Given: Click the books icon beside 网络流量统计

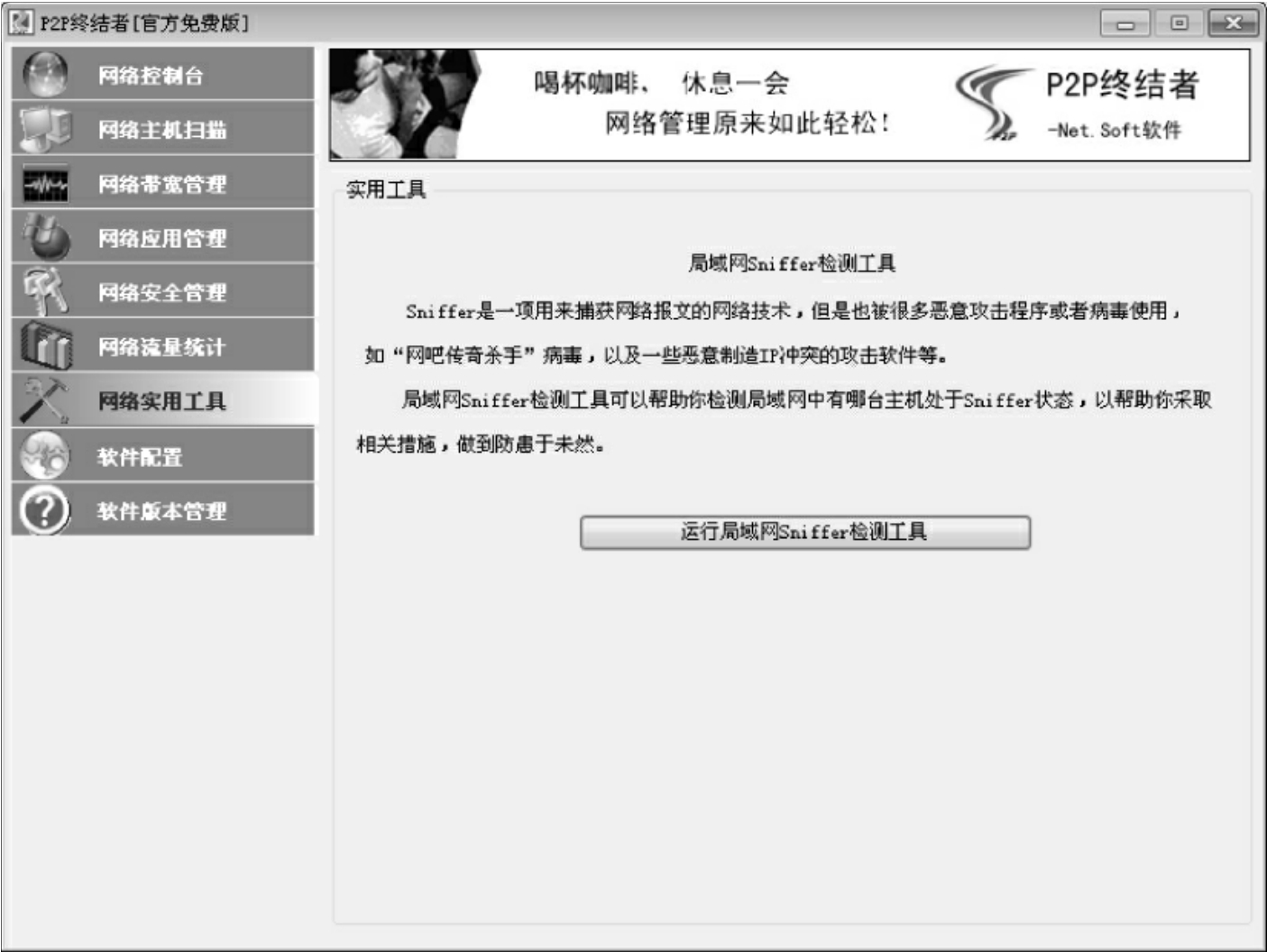Looking at the screenshot, I should pos(45,345).
